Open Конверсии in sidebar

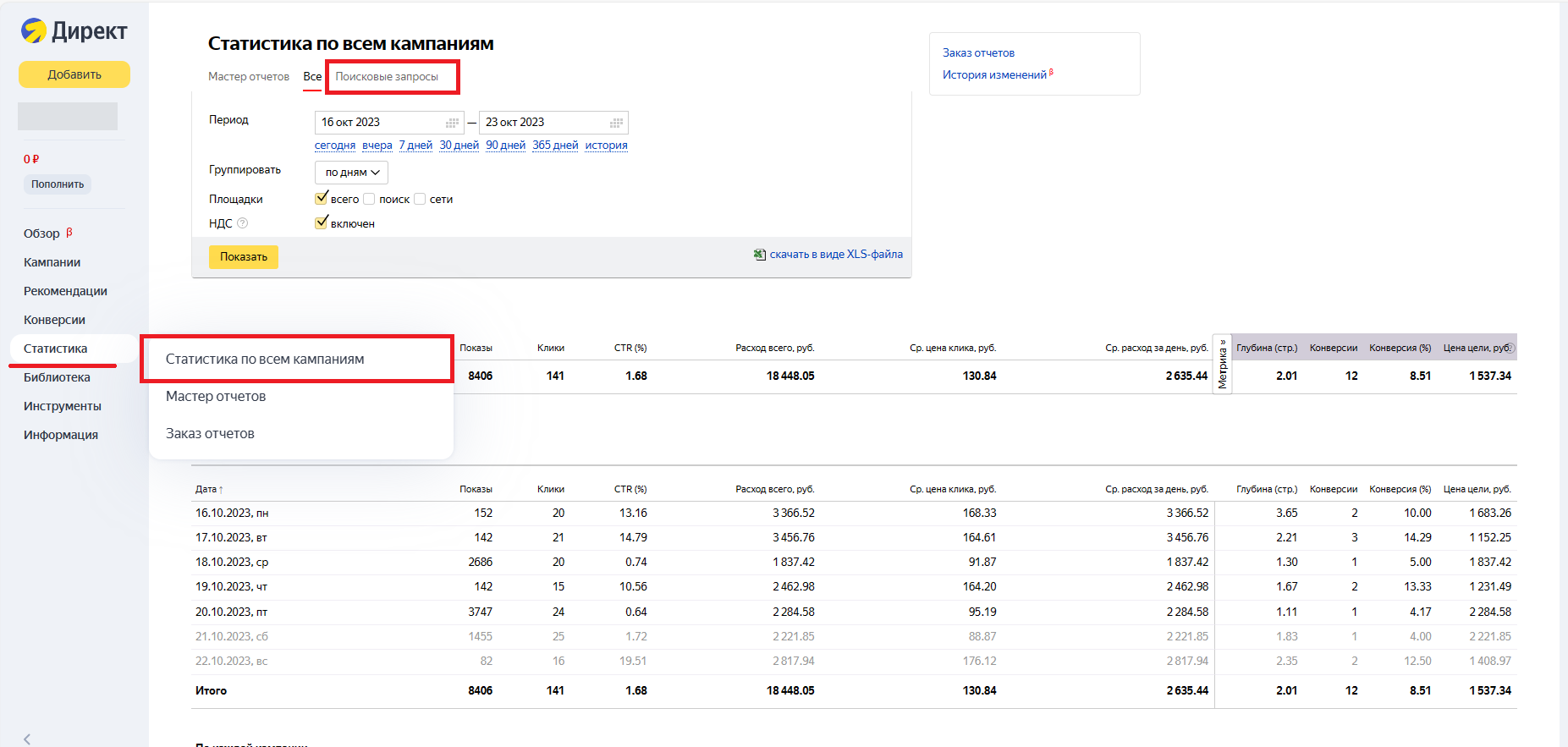[x=54, y=320]
